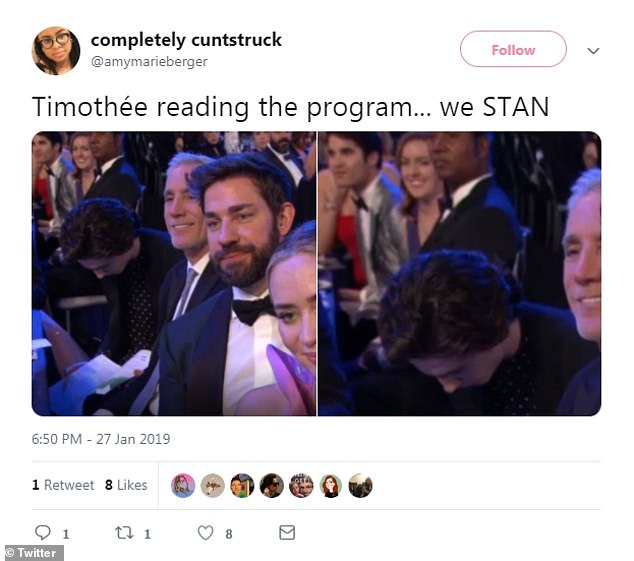This screenshot has height=561, width=634.
Task: Open the tweet options chevron menu
Action: (x=593, y=51)
